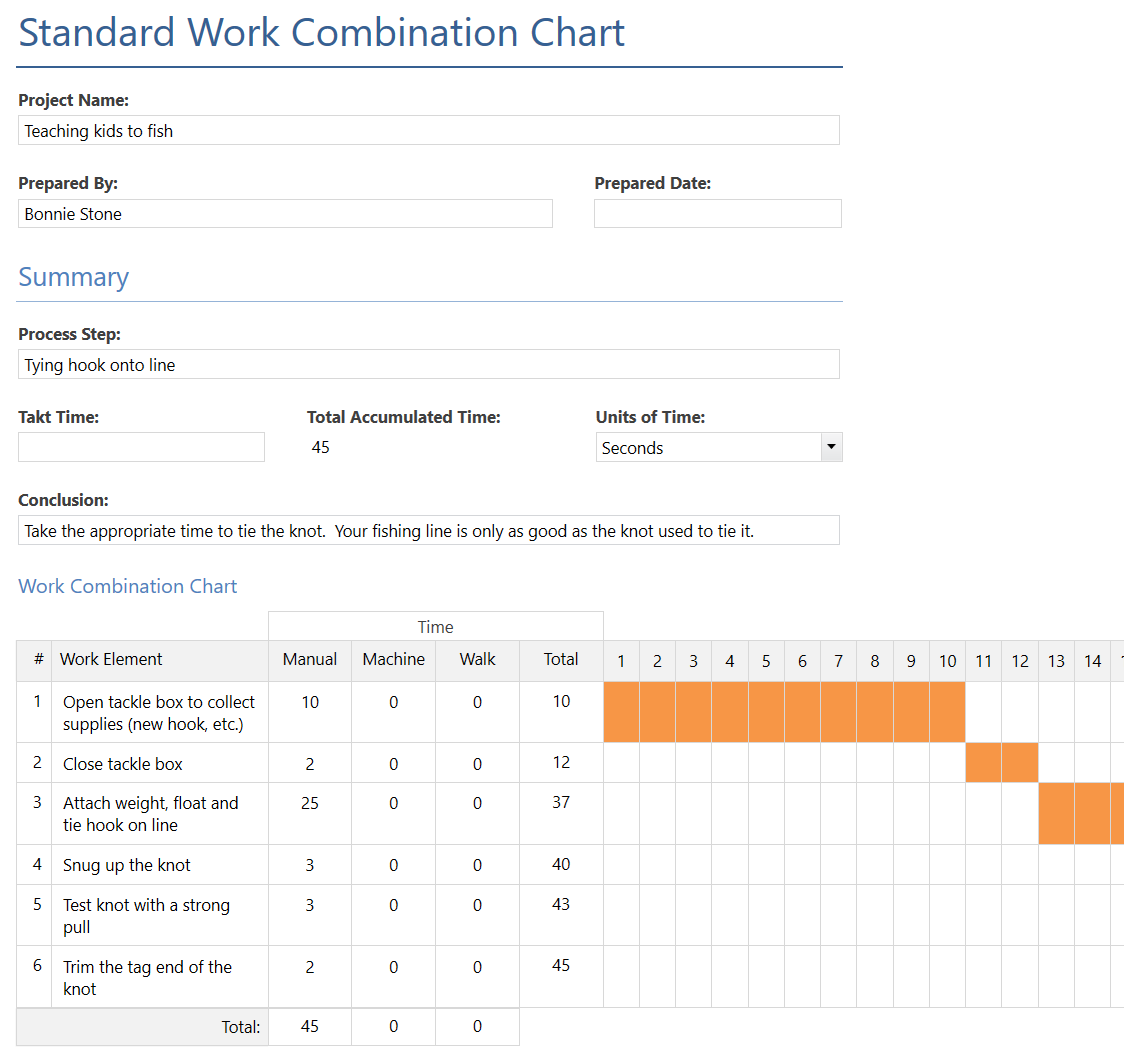Click the timeline column 13 header
The height and width of the screenshot is (1060, 1124).
click(1056, 661)
